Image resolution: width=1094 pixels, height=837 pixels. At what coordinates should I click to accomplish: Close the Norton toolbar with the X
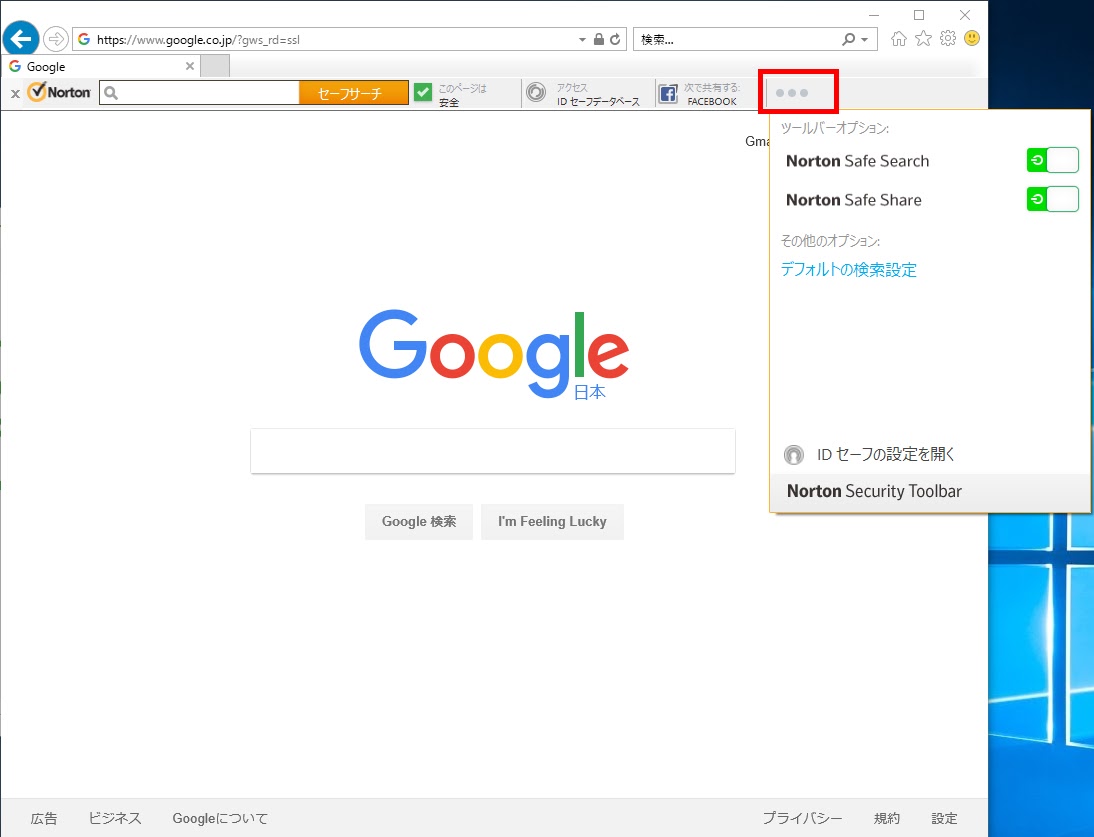(x=15, y=93)
